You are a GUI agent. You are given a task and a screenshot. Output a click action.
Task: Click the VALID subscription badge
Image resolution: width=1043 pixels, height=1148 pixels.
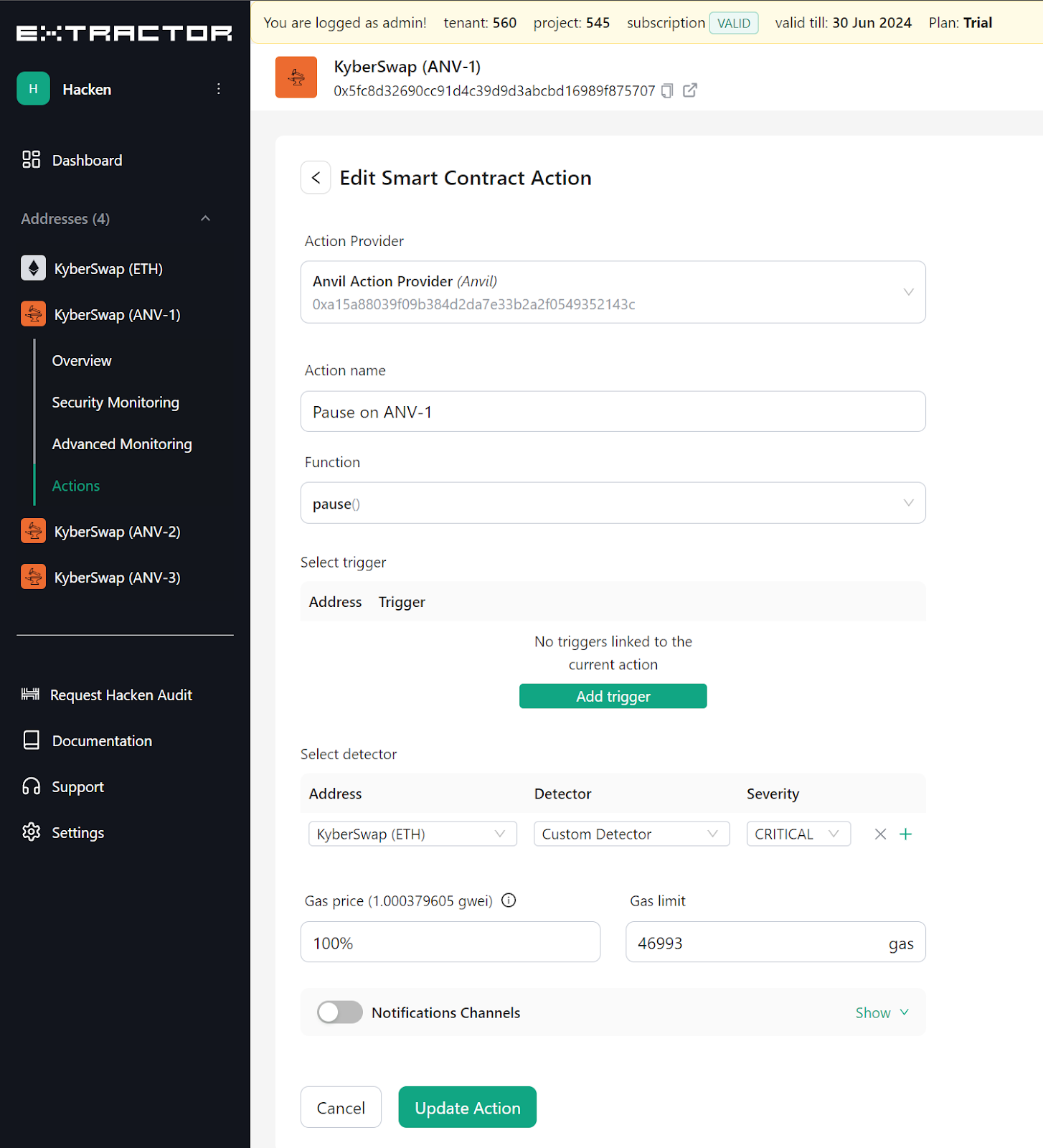tap(734, 23)
